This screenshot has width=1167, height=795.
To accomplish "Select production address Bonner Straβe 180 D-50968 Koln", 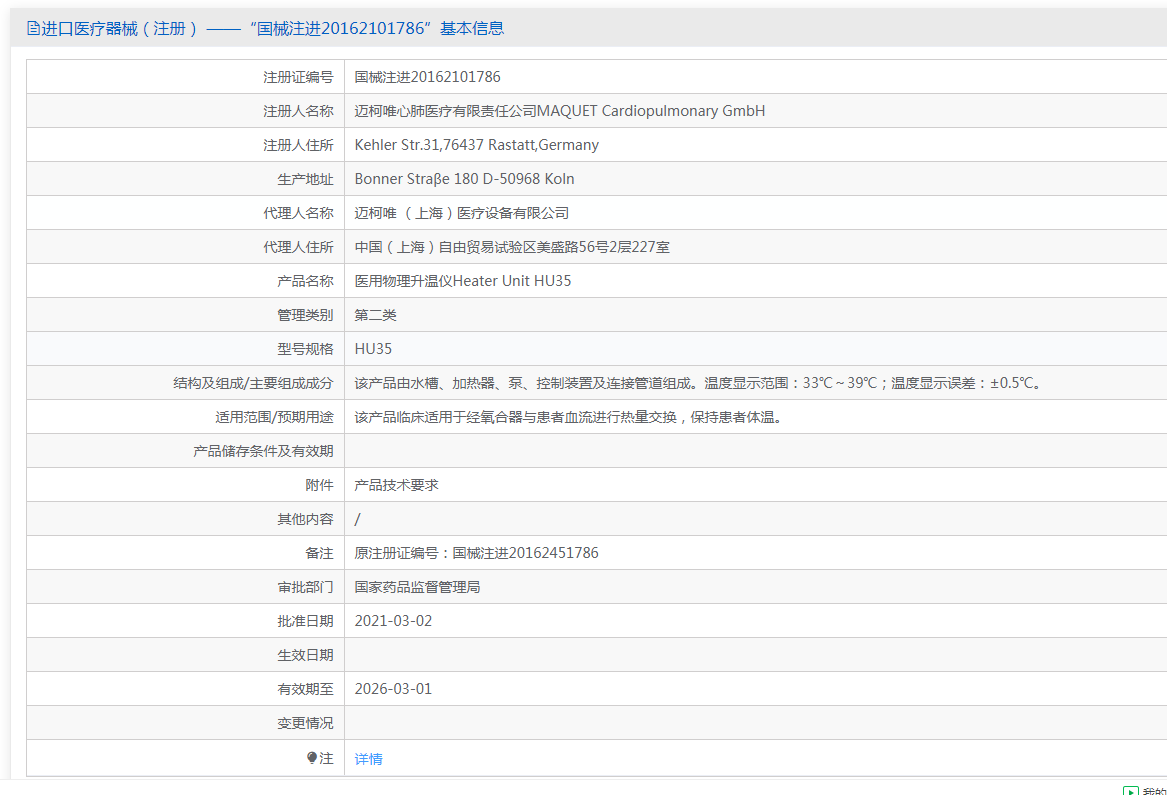I will click(464, 179).
